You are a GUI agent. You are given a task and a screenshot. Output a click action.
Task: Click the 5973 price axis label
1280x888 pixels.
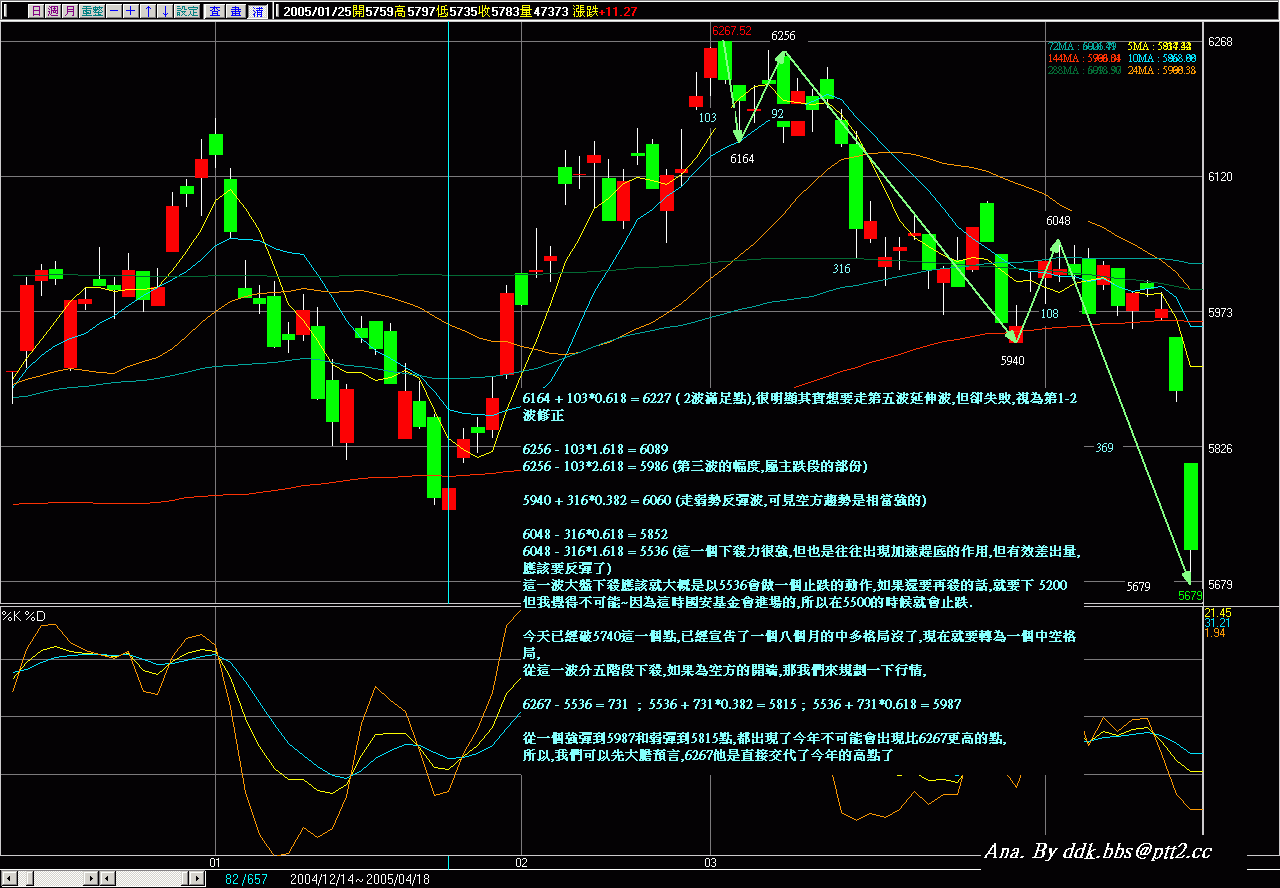1220,313
